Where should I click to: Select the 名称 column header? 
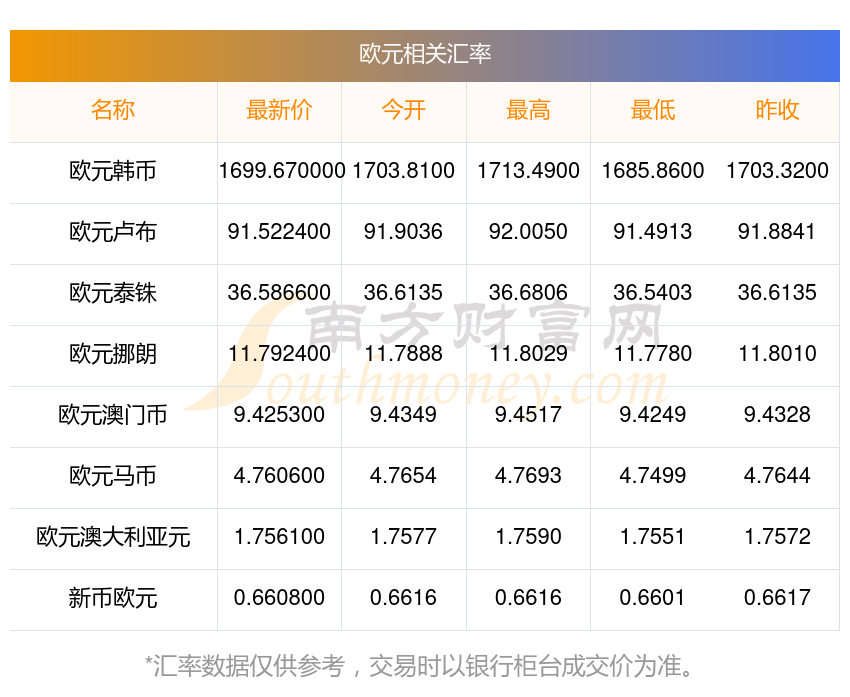tap(113, 111)
